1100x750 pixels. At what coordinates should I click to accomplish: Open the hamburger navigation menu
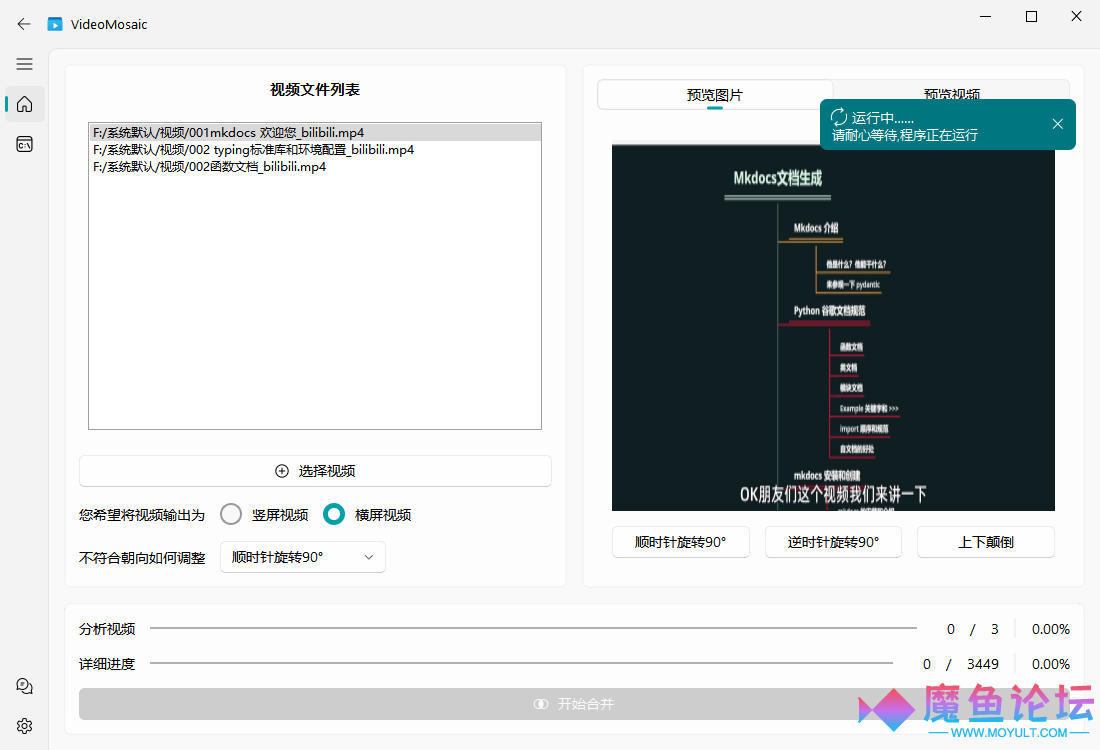[x=25, y=64]
